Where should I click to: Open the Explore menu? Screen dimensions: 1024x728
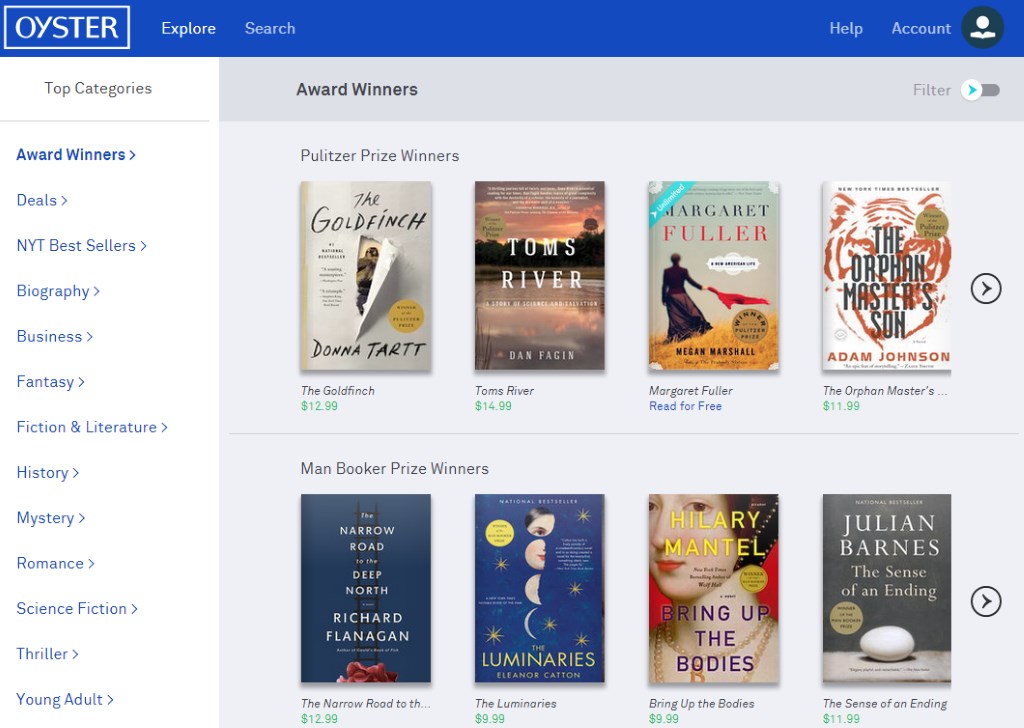tap(188, 28)
